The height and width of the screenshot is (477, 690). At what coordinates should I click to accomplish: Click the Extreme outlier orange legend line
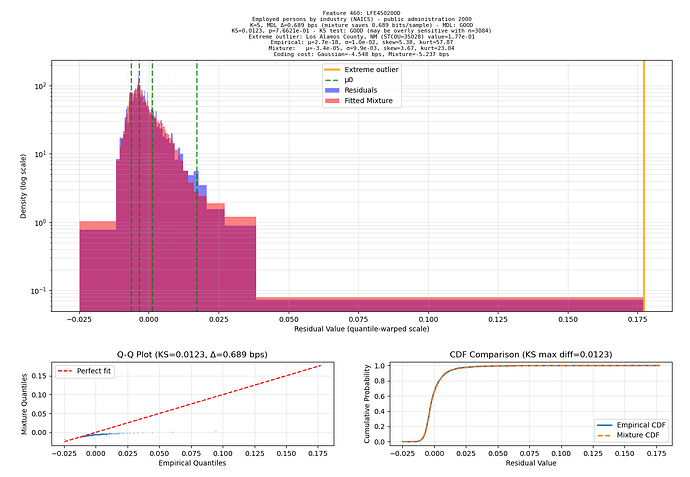(333, 70)
